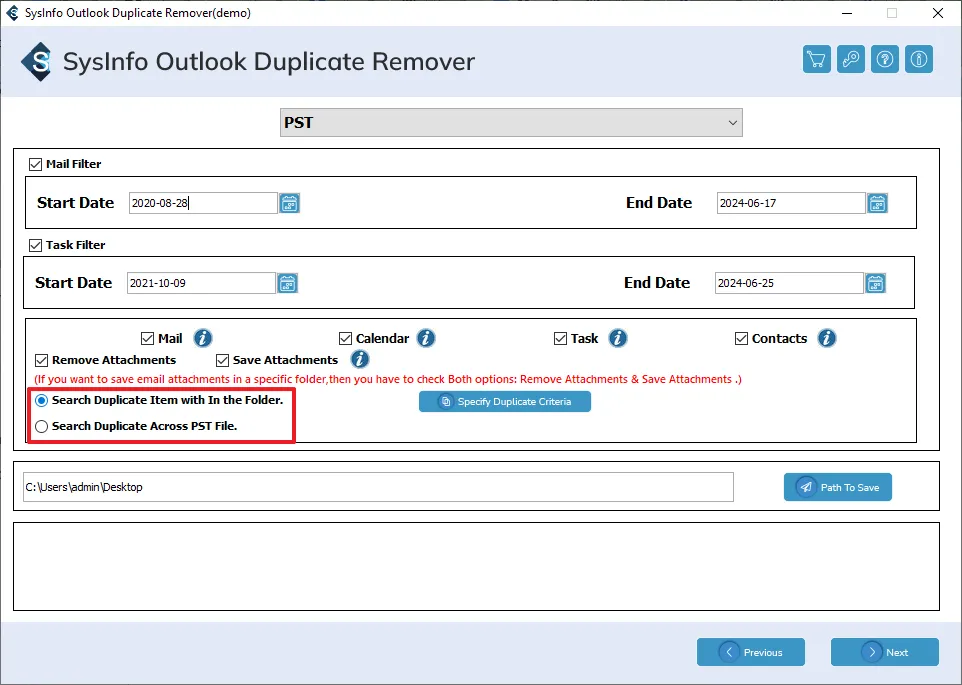Click Mail Filter Start Date field 2020-08-28
Viewport: 962px width, 685px height.
click(x=203, y=203)
